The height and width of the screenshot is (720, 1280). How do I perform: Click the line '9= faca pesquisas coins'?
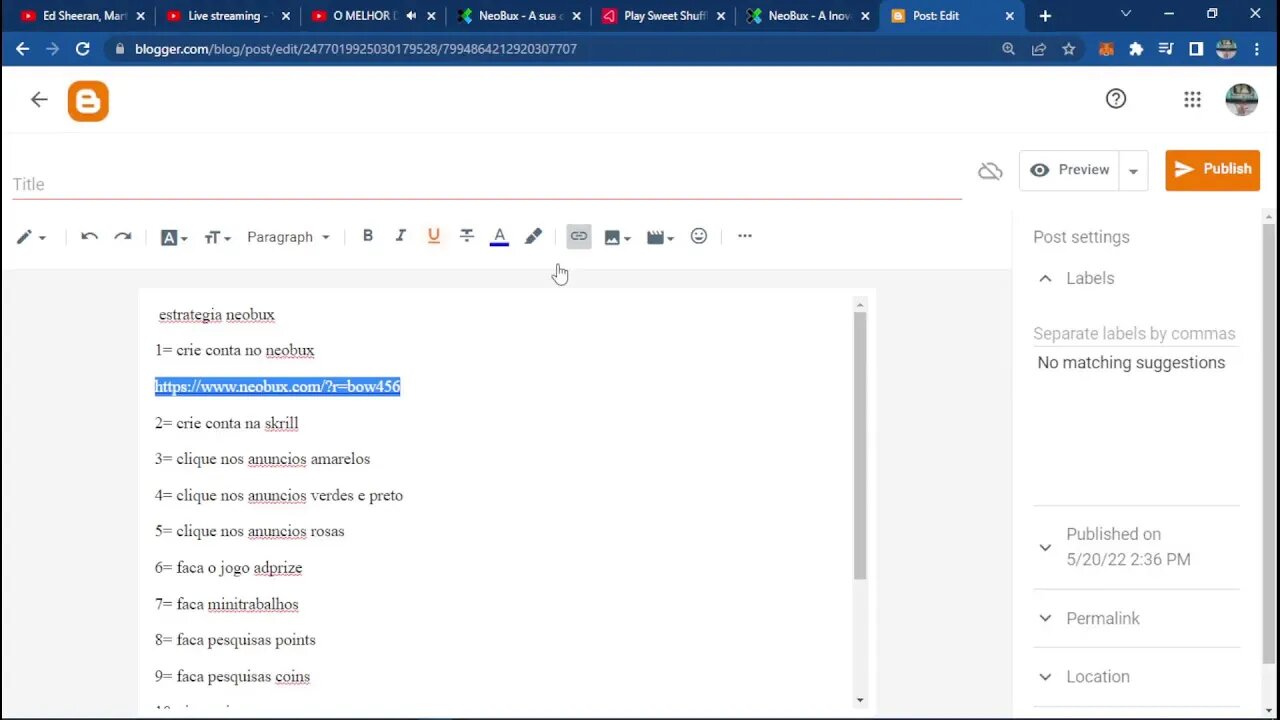coord(232,677)
